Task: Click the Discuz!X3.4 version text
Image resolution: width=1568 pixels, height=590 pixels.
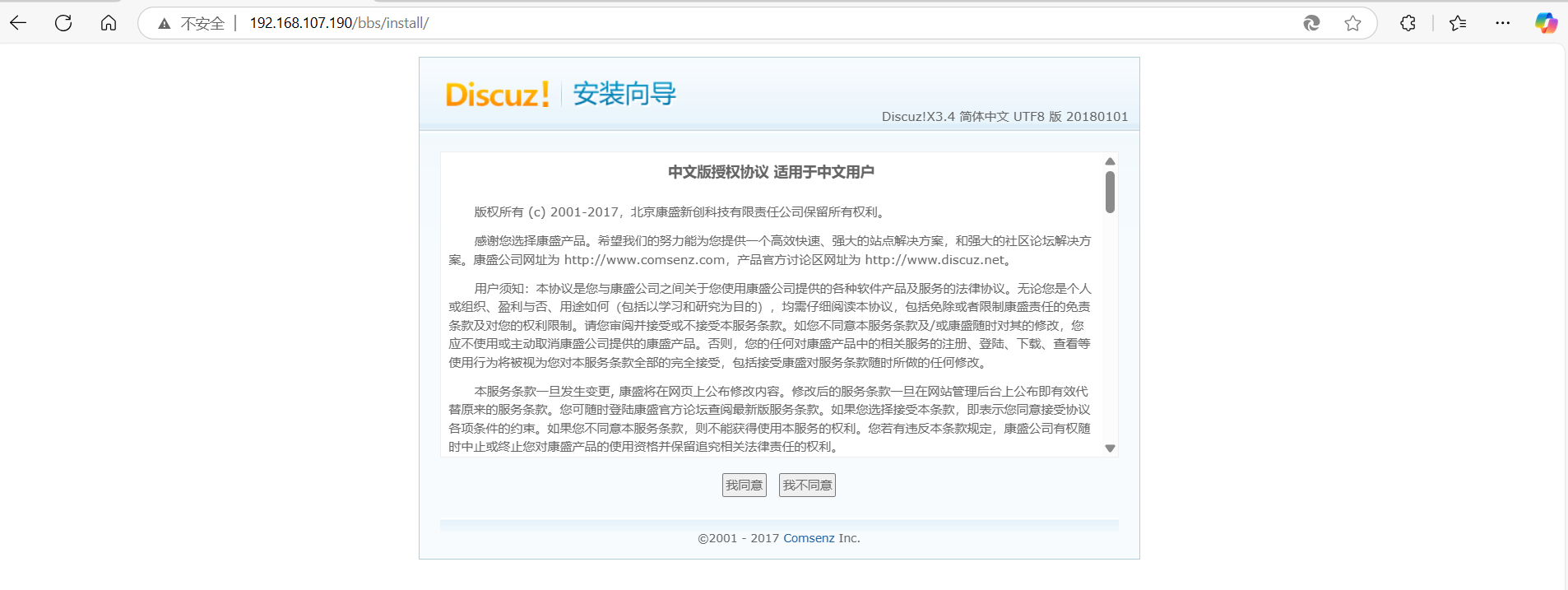Action: click(1004, 117)
